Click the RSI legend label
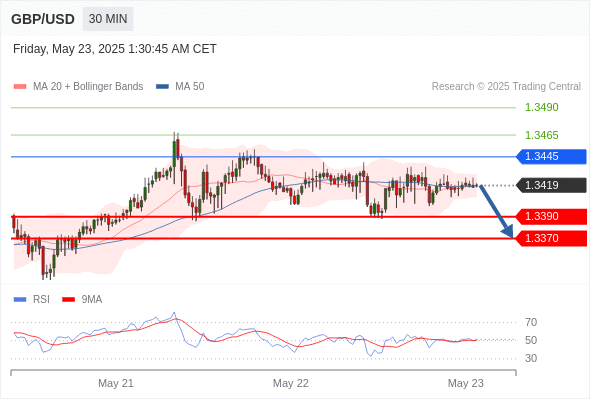Image resolution: width=590 pixels, height=400 pixels. tap(41, 300)
